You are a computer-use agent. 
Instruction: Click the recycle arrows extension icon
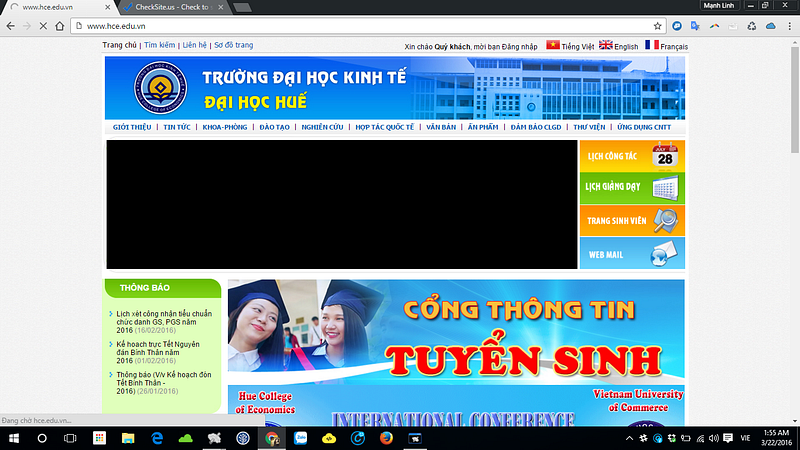tap(752, 26)
